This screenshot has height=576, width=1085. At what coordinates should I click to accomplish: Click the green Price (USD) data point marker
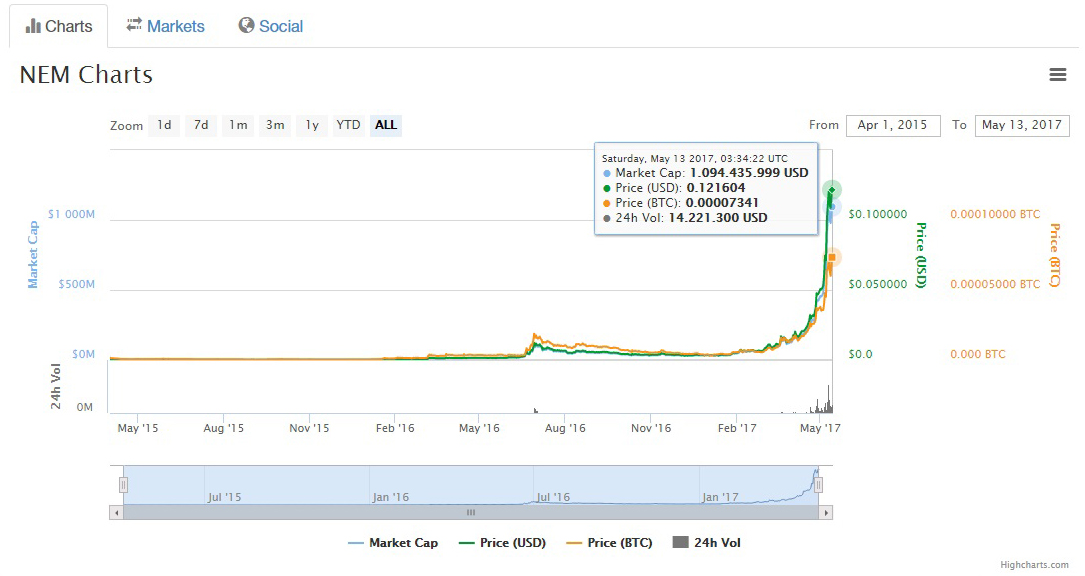832,190
